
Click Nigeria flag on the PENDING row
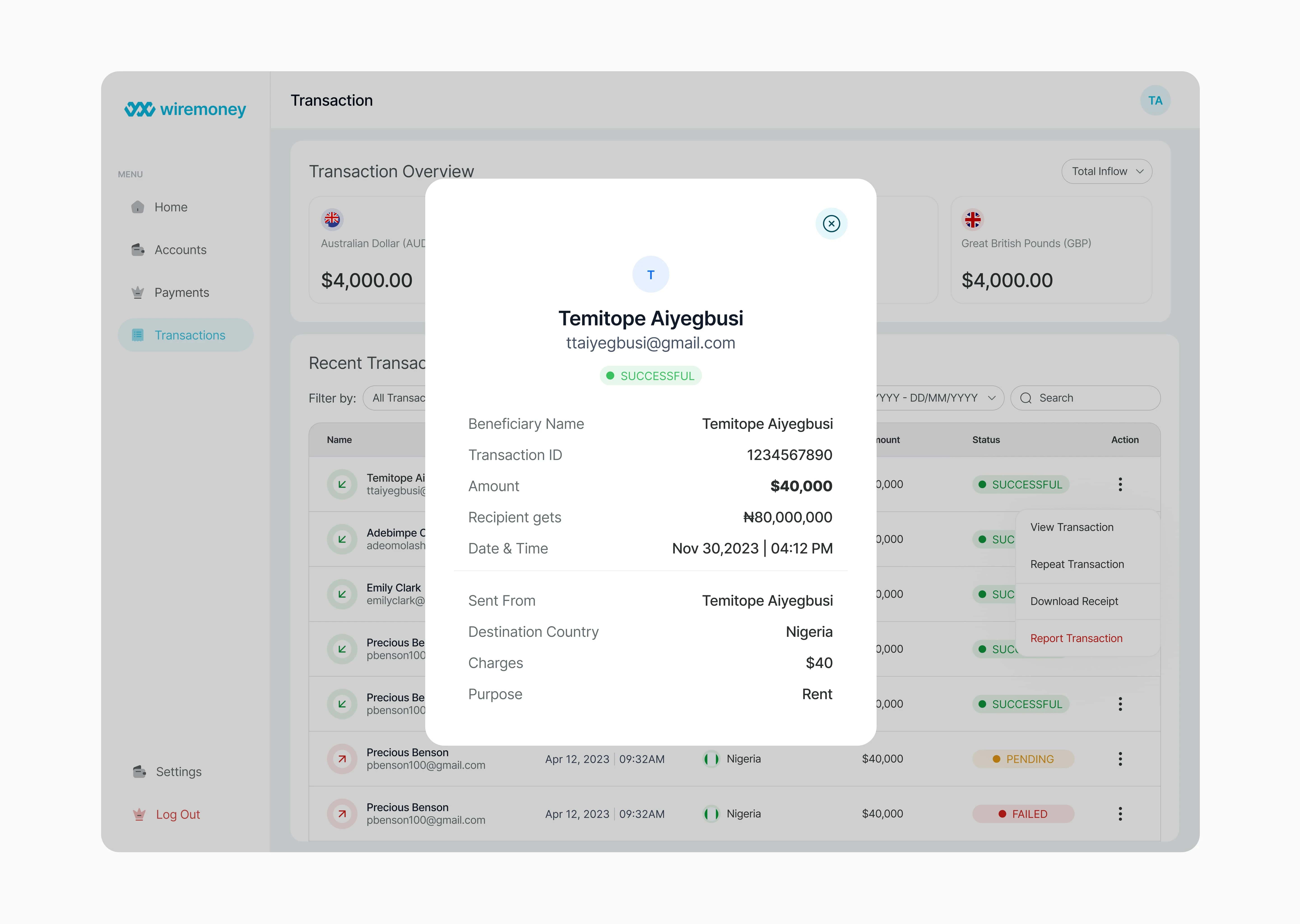tap(711, 759)
